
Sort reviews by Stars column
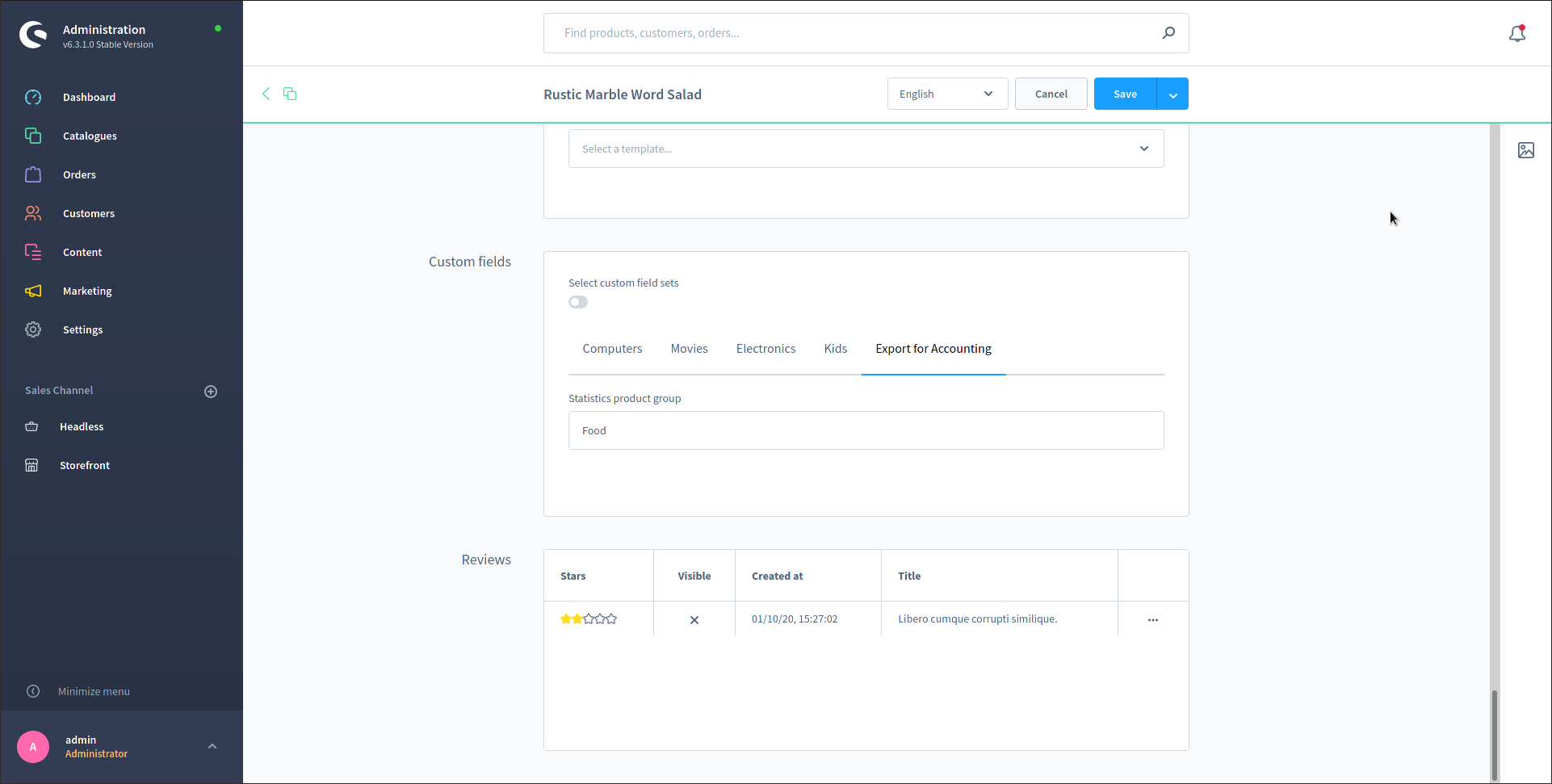tap(599, 576)
